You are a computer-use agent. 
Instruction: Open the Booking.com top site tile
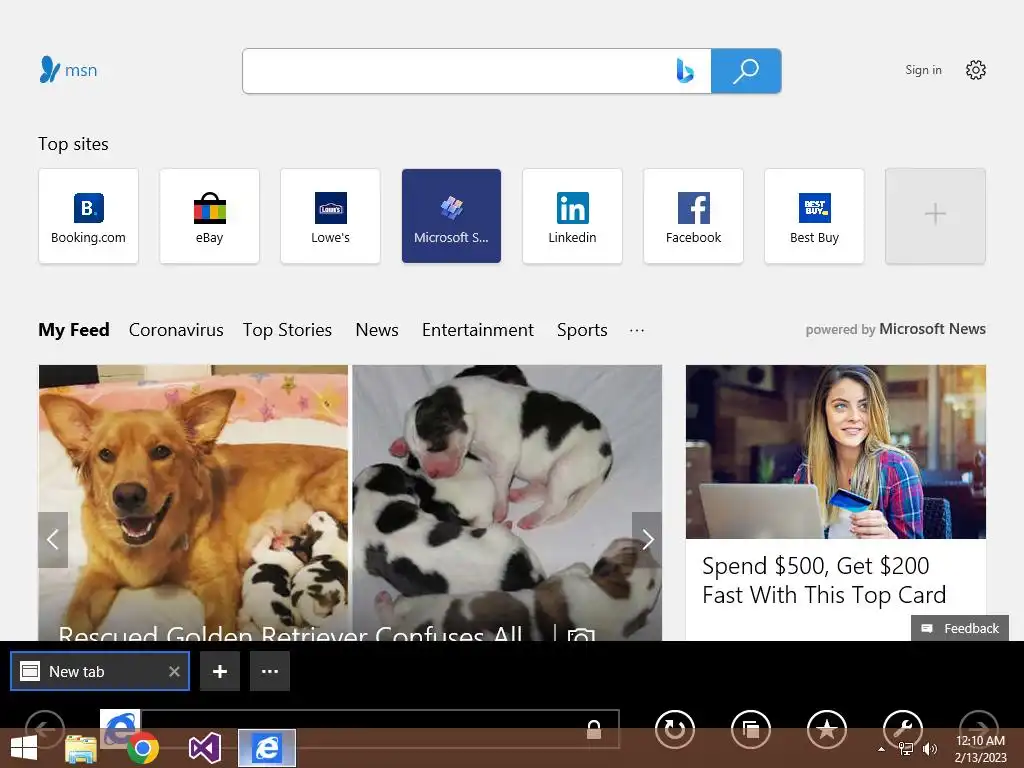88,216
